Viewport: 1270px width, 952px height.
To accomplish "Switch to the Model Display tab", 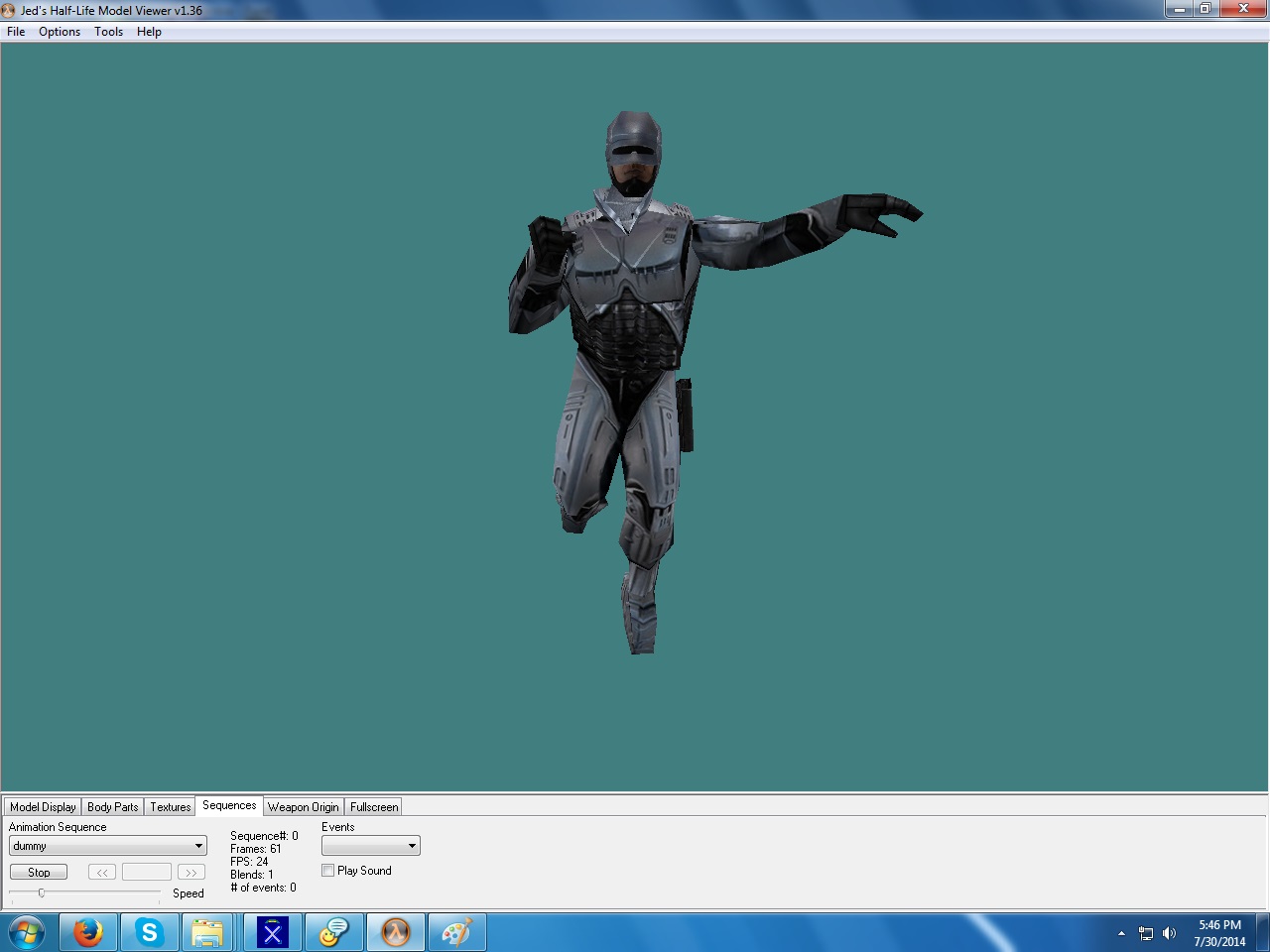I will (43, 807).
